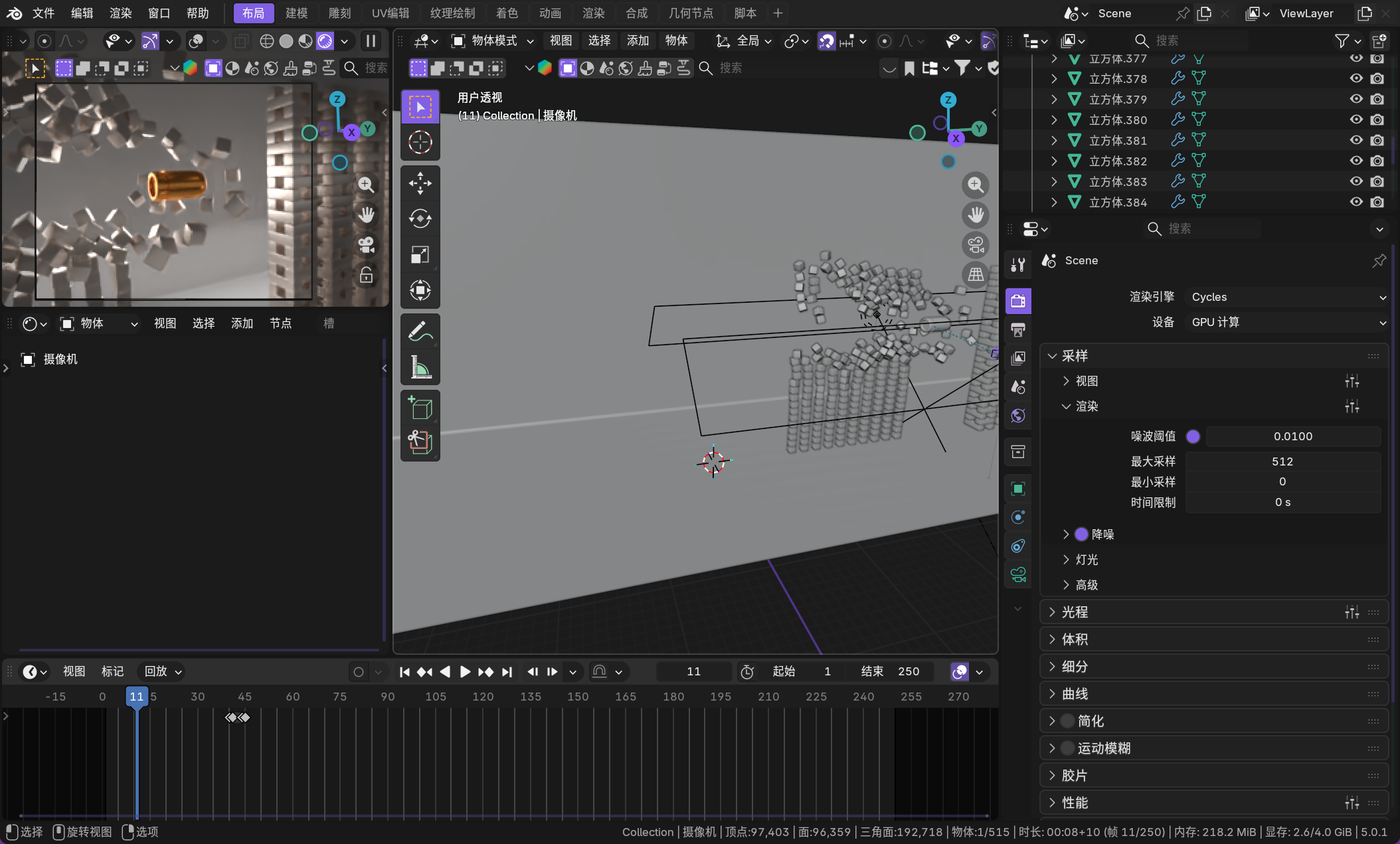1400x844 pixels.
Task: Open the 文件 menu
Action: click(43, 13)
